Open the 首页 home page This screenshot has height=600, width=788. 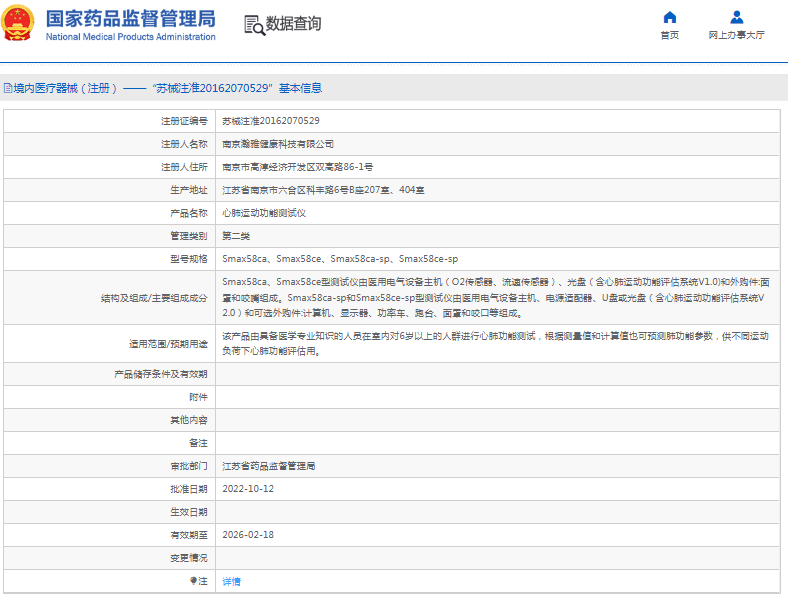[x=670, y=35]
